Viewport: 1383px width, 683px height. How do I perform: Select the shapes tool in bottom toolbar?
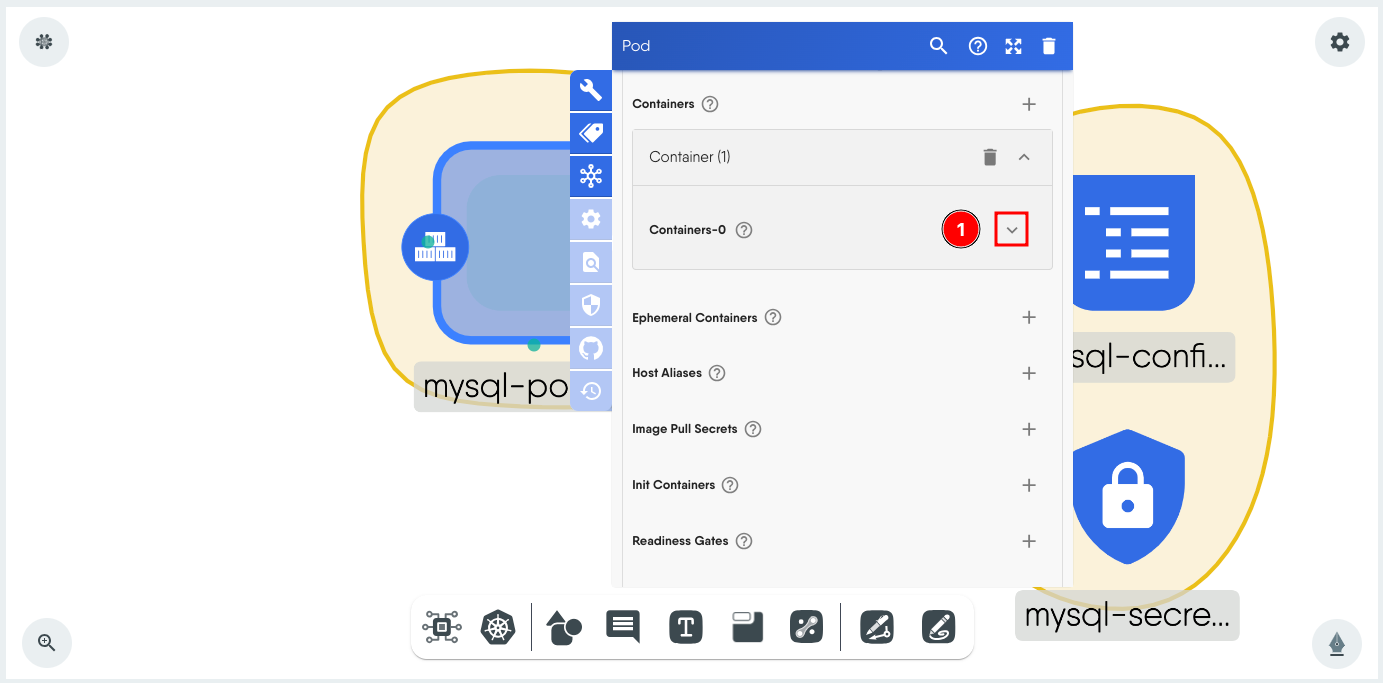[x=563, y=627]
